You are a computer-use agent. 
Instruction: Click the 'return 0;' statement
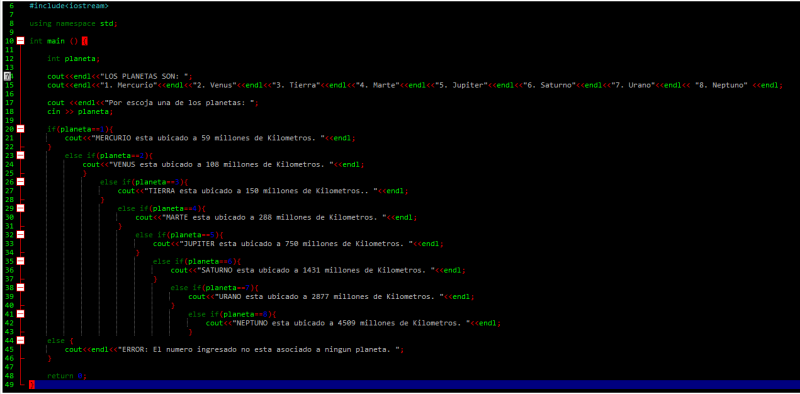(x=67, y=376)
